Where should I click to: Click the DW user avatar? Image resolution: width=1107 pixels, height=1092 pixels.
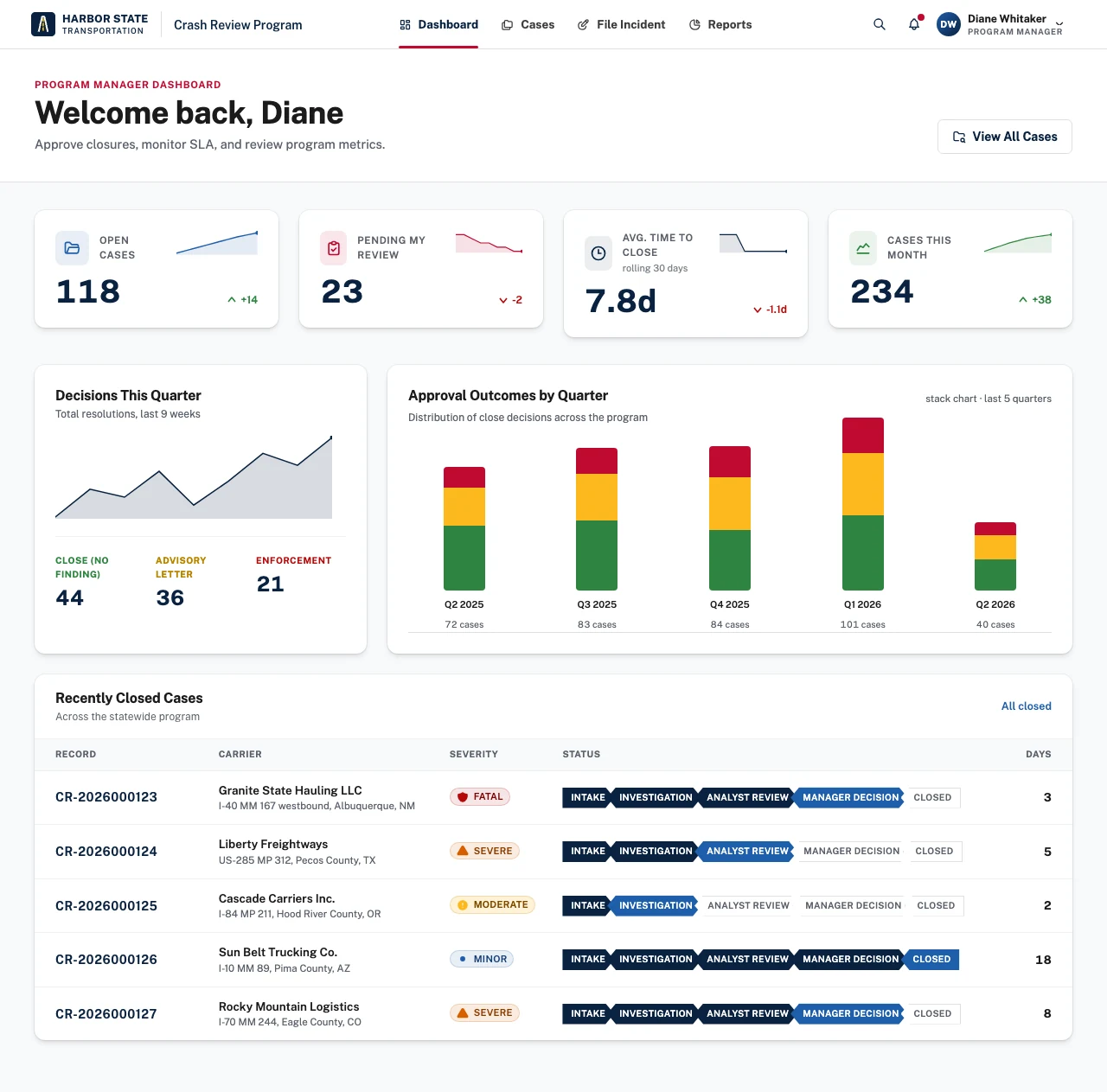(x=949, y=24)
